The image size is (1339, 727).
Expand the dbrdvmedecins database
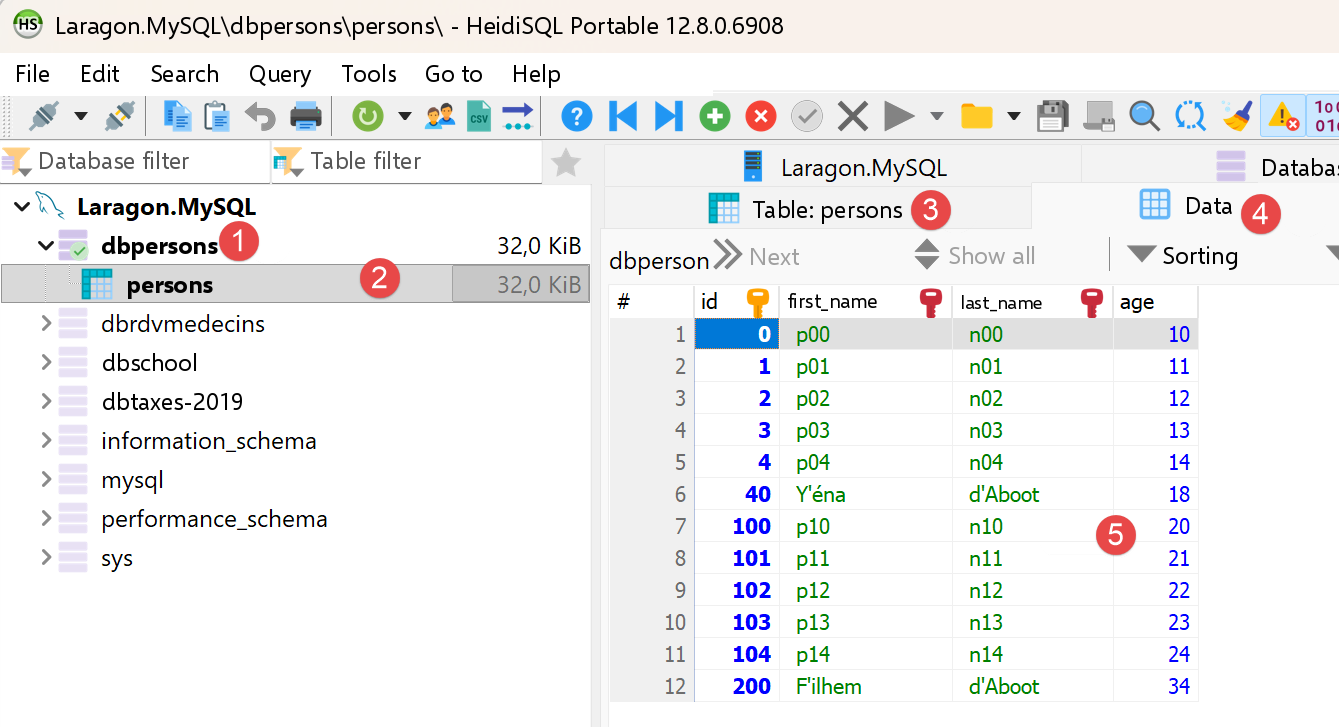pos(45,323)
